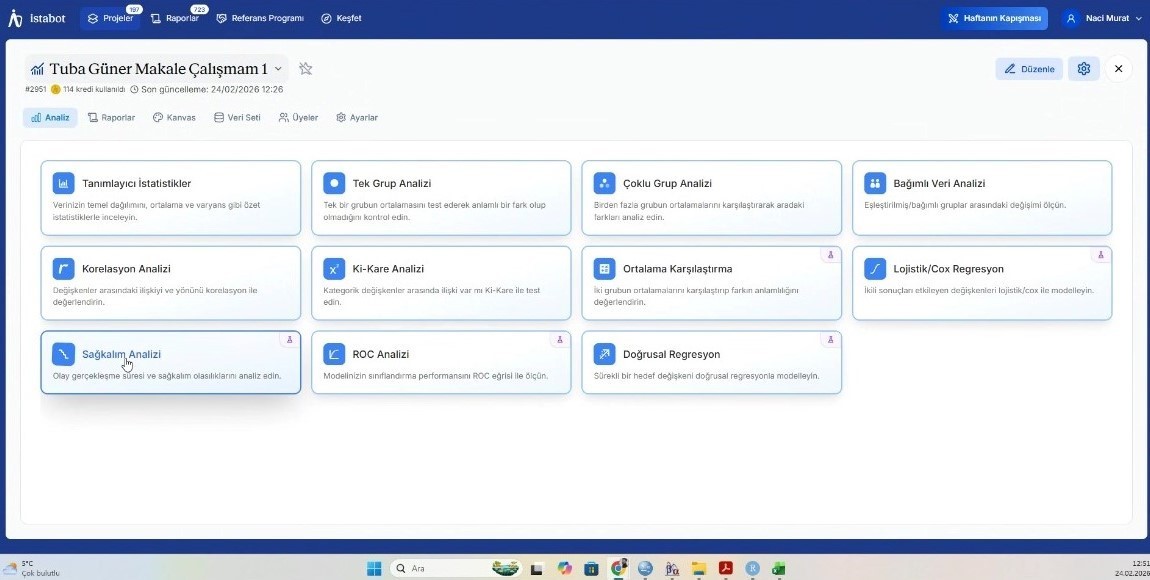Expand the project title dropdown chevron
Viewport: 1150px width, 580px height.
(279, 69)
